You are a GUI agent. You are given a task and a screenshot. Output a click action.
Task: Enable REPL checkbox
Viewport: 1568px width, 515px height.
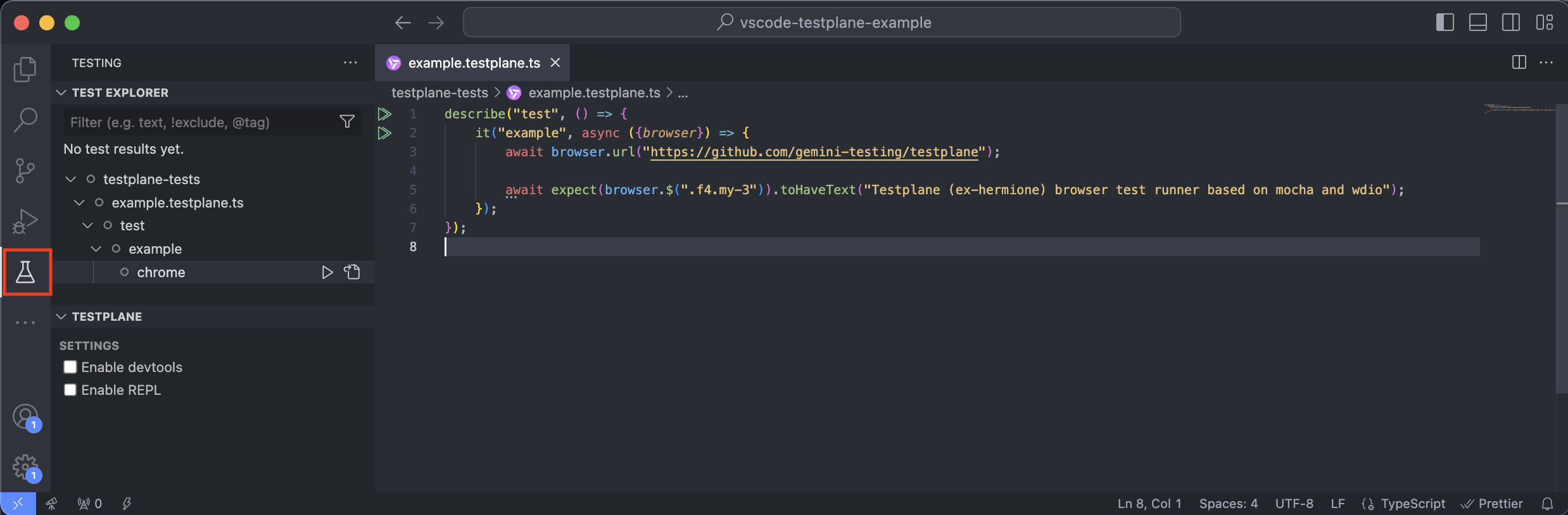(x=70, y=390)
